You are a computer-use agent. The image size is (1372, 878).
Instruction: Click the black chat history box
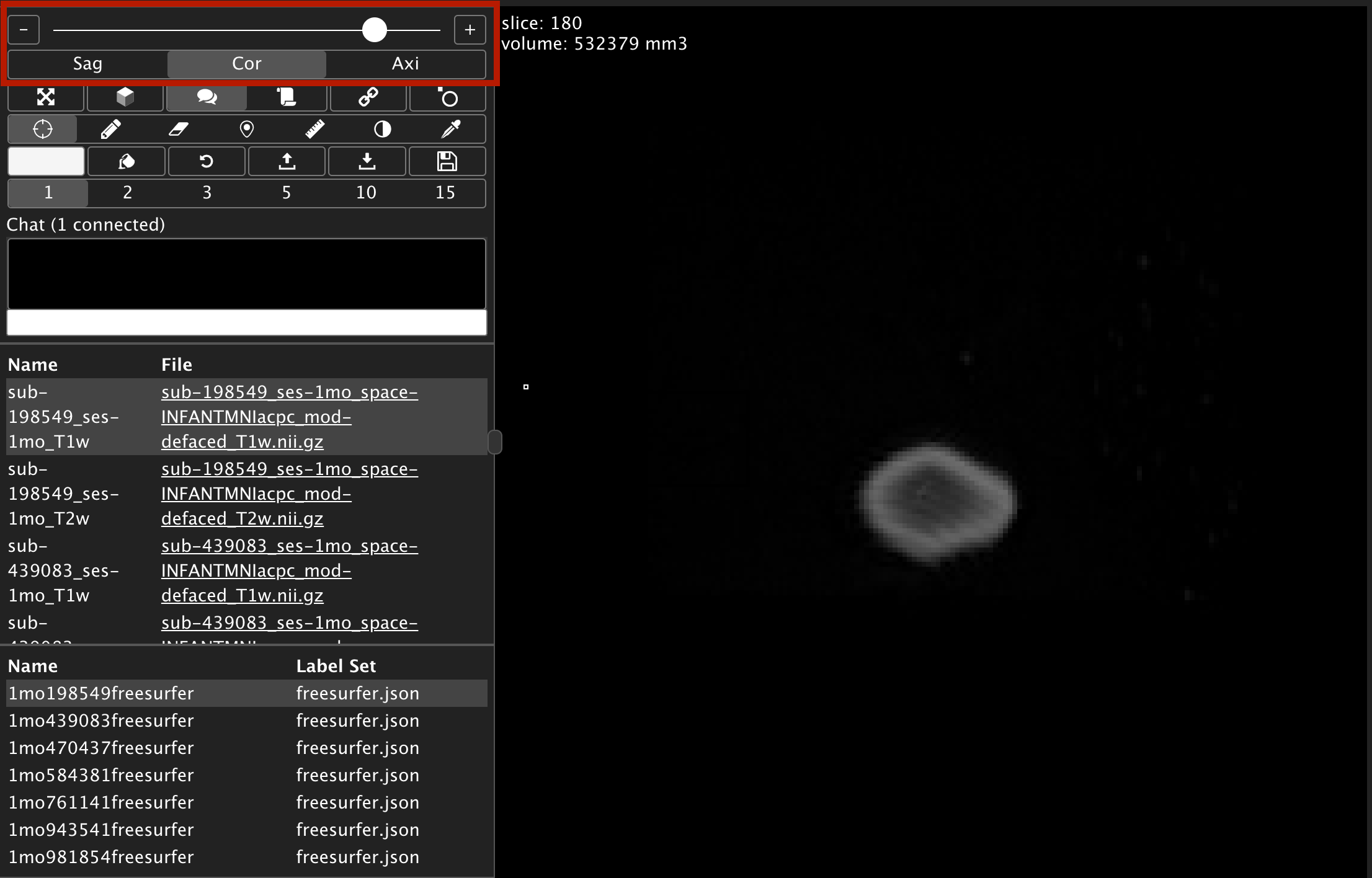(x=247, y=273)
